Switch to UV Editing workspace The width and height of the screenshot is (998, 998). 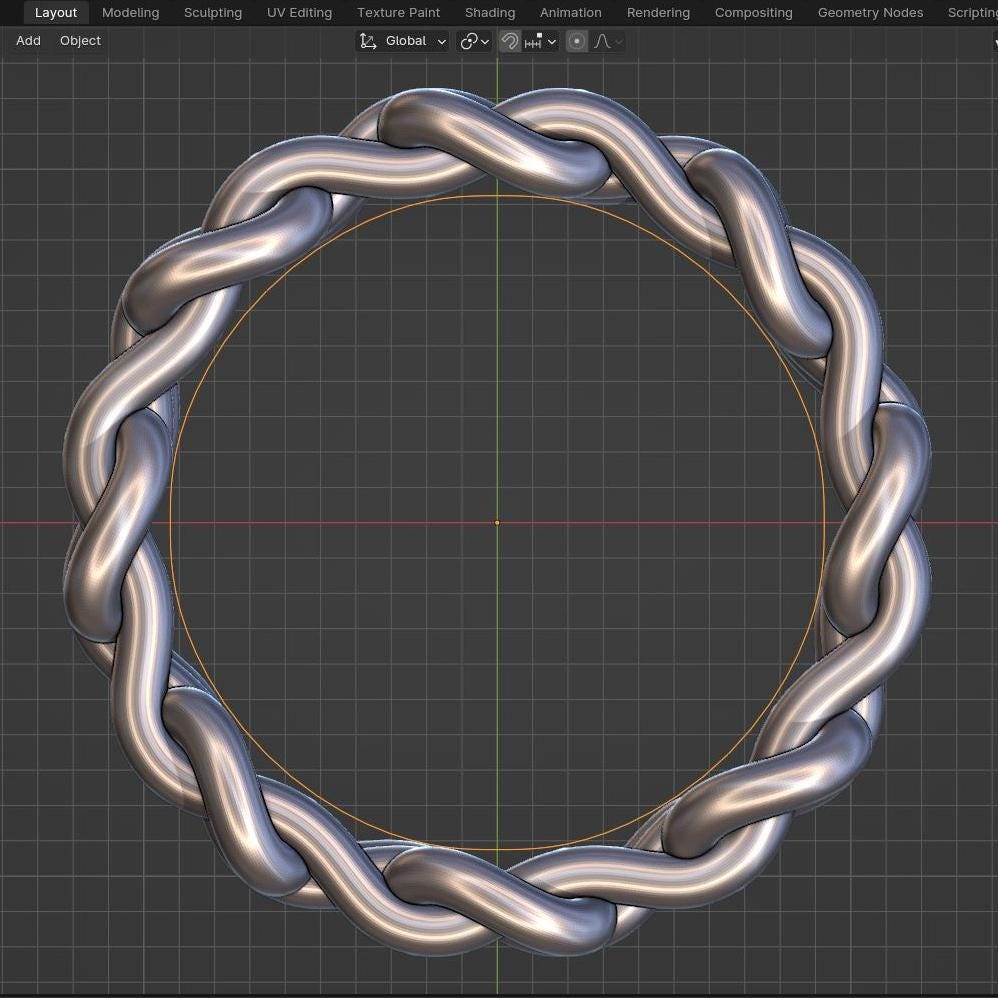click(299, 13)
